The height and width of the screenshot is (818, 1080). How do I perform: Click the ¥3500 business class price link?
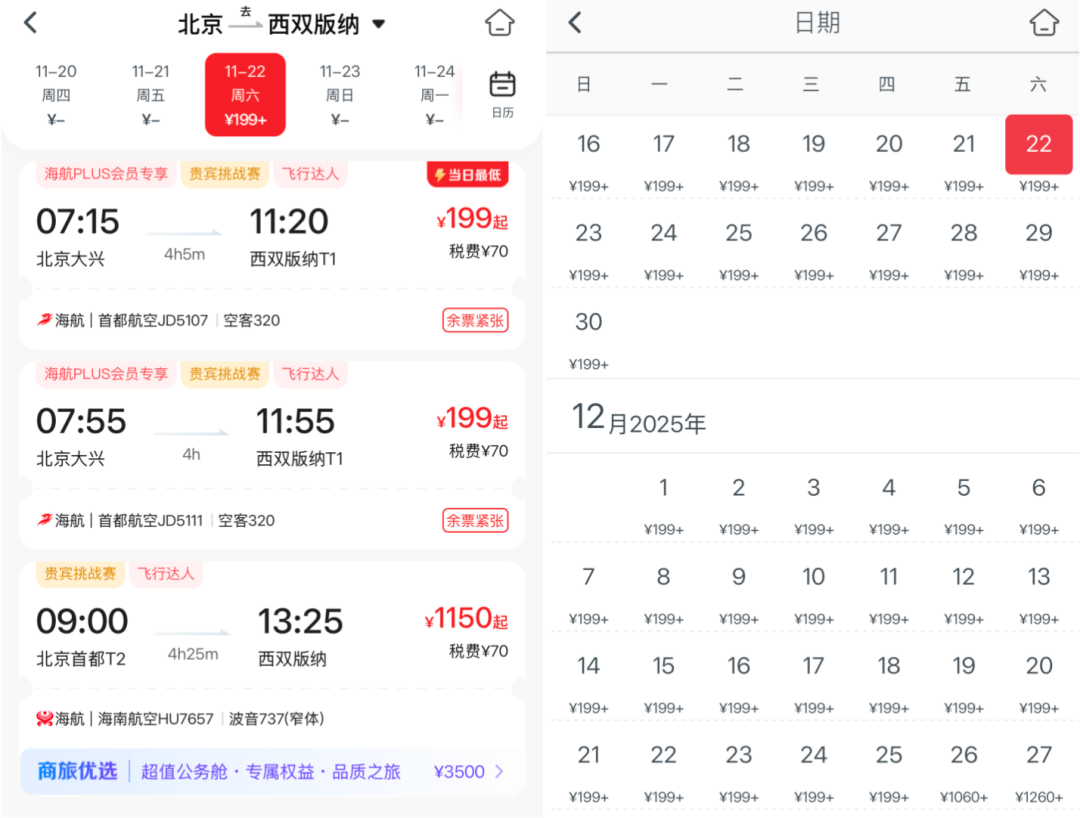(460, 771)
